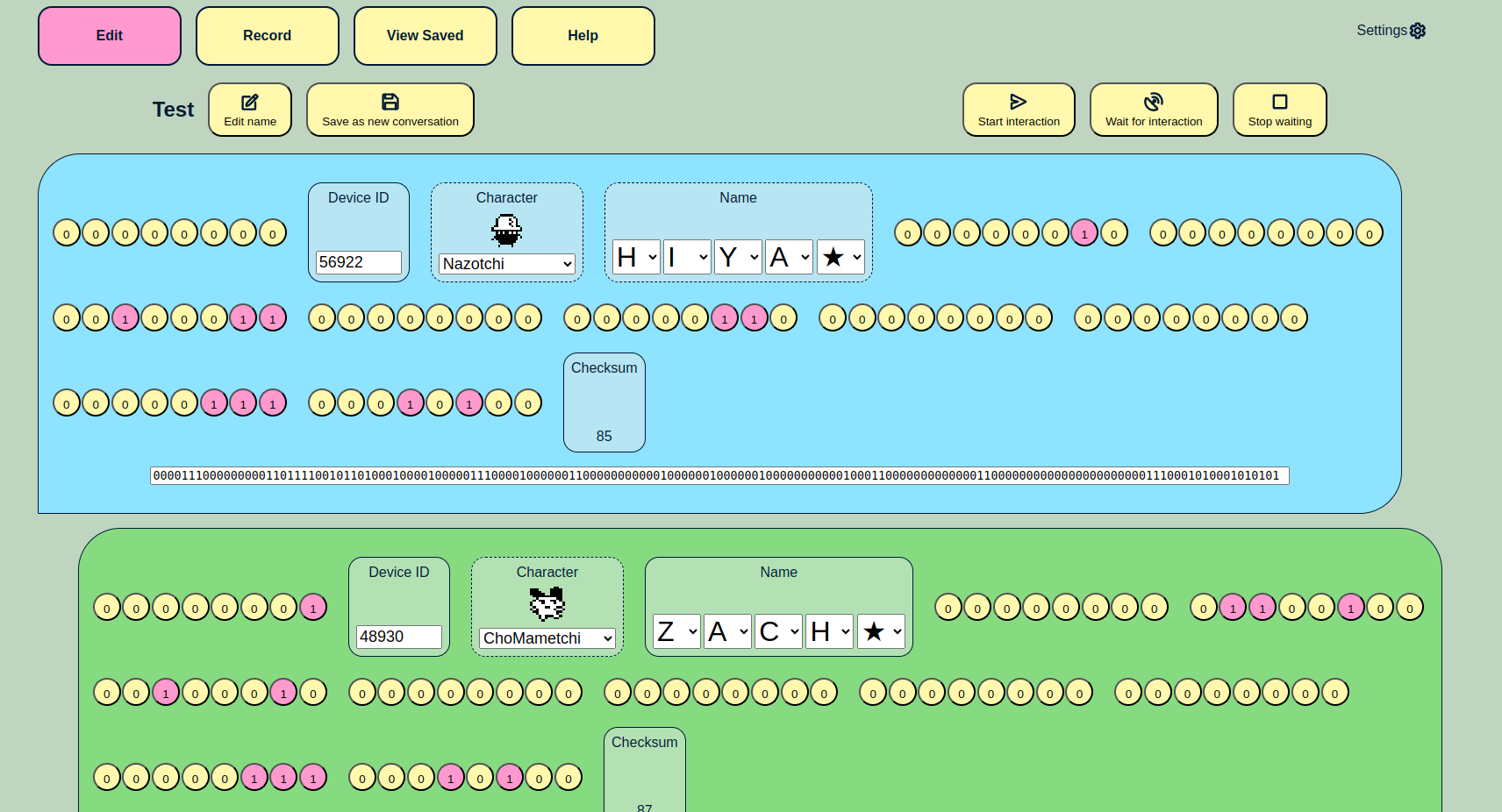
Task: Open the ChoMametchi character dropdown
Action: [x=547, y=638]
